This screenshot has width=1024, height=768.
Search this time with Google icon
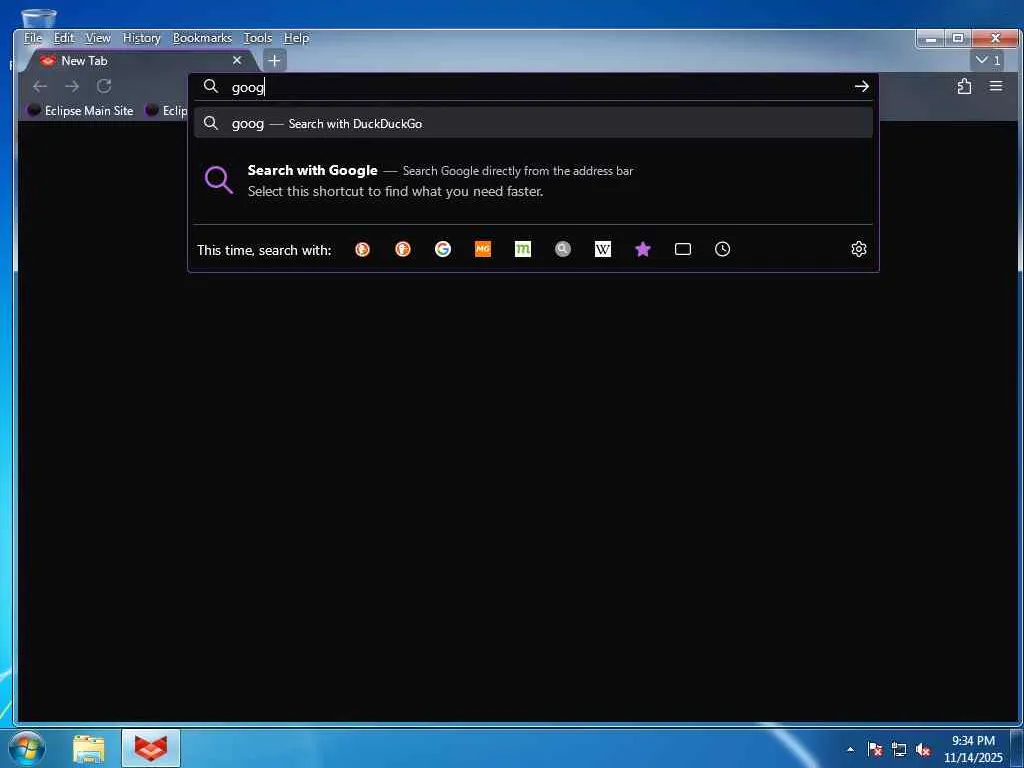coord(443,249)
